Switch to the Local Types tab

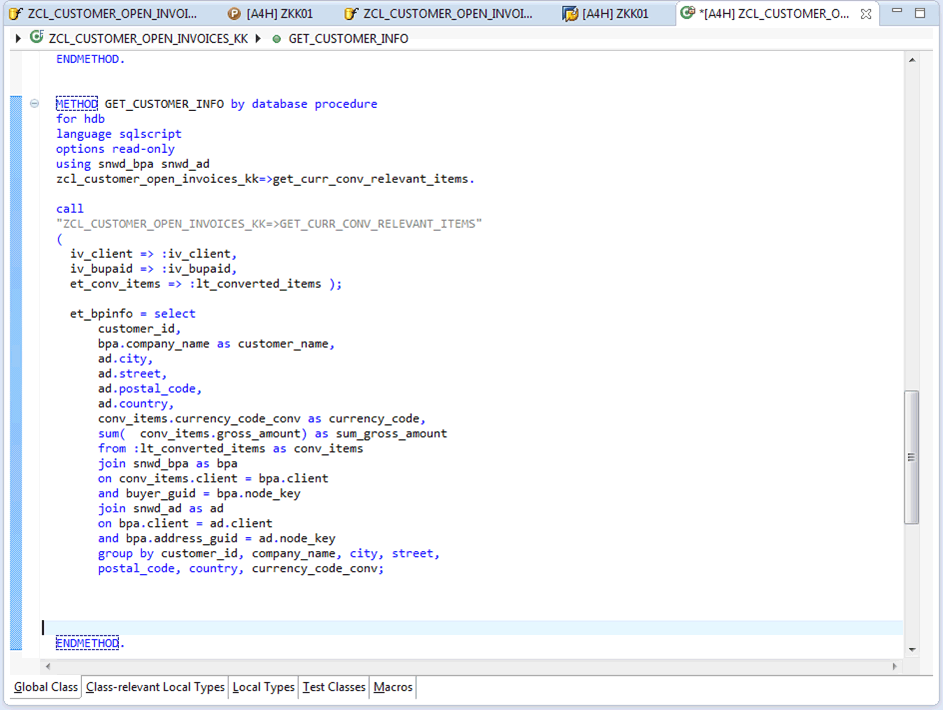coord(264,687)
